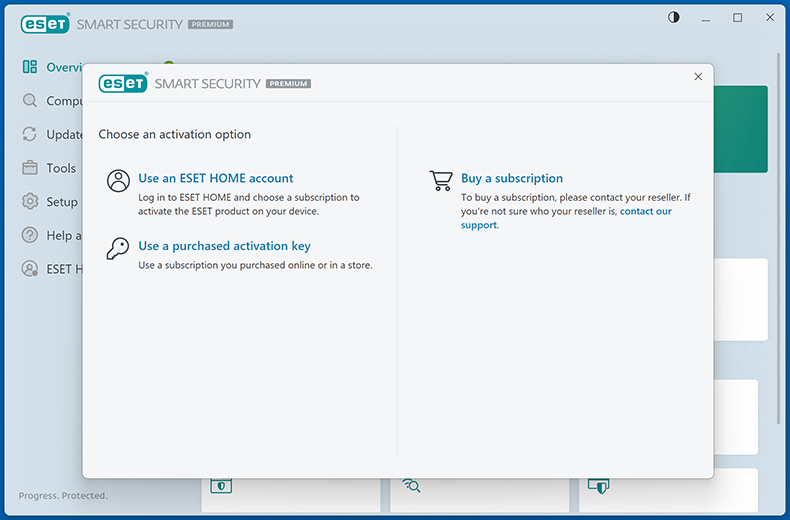Image resolution: width=790 pixels, height=520 pixels.
Task: Click the ESET HOME account icon in sidebar
Action: coord(30,269)
